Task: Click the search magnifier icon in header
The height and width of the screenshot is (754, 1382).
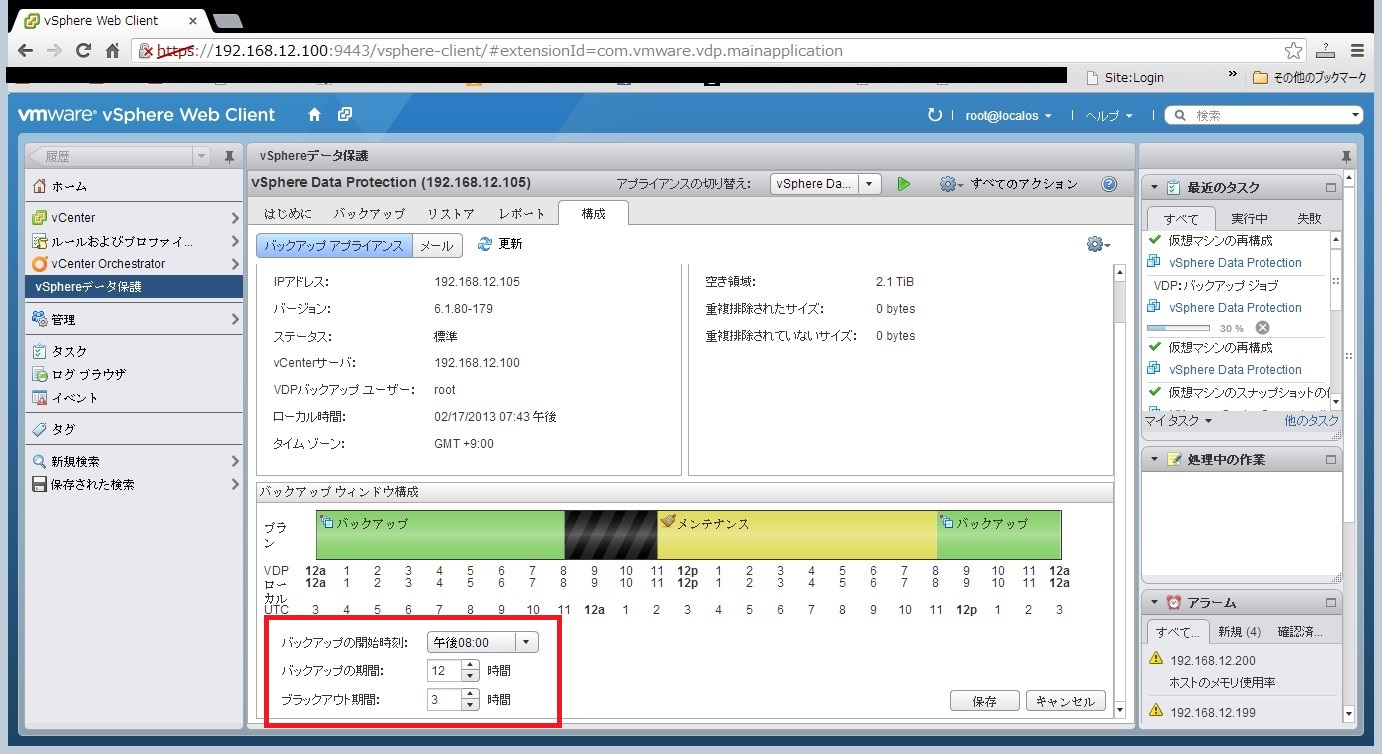Action: click(x=1180, y=116)
